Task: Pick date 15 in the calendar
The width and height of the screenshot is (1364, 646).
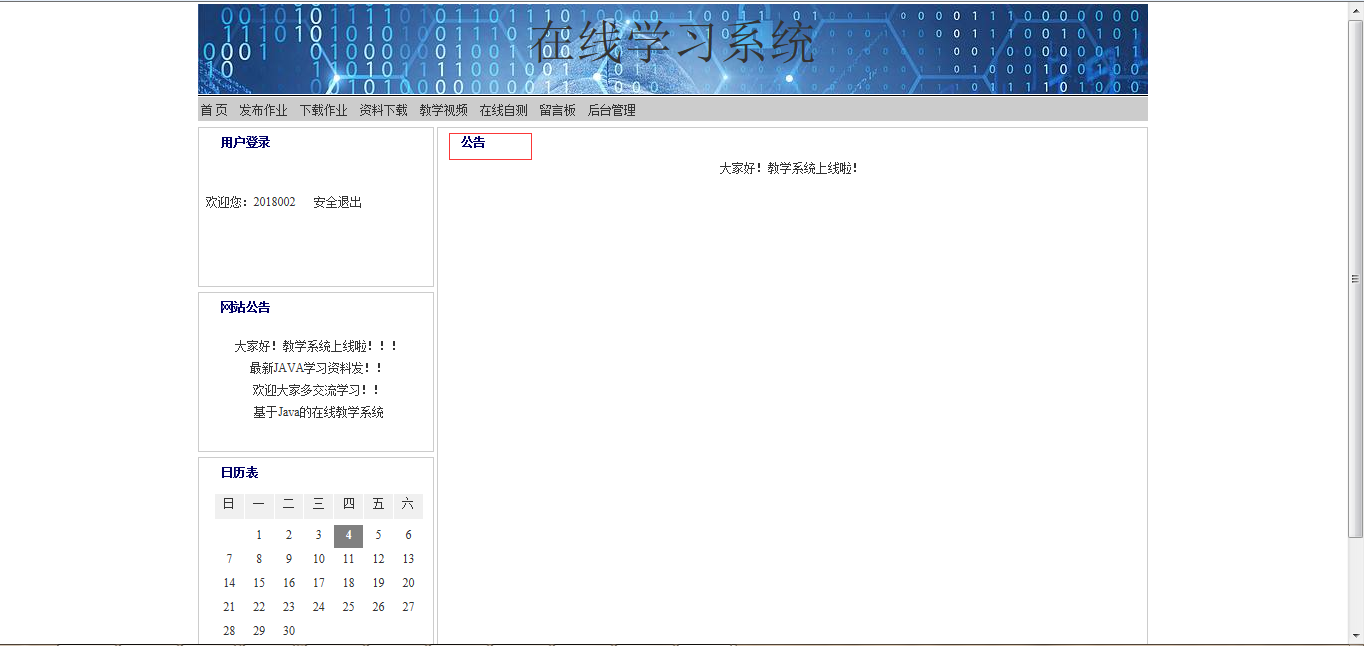Action: click(259, 583)
